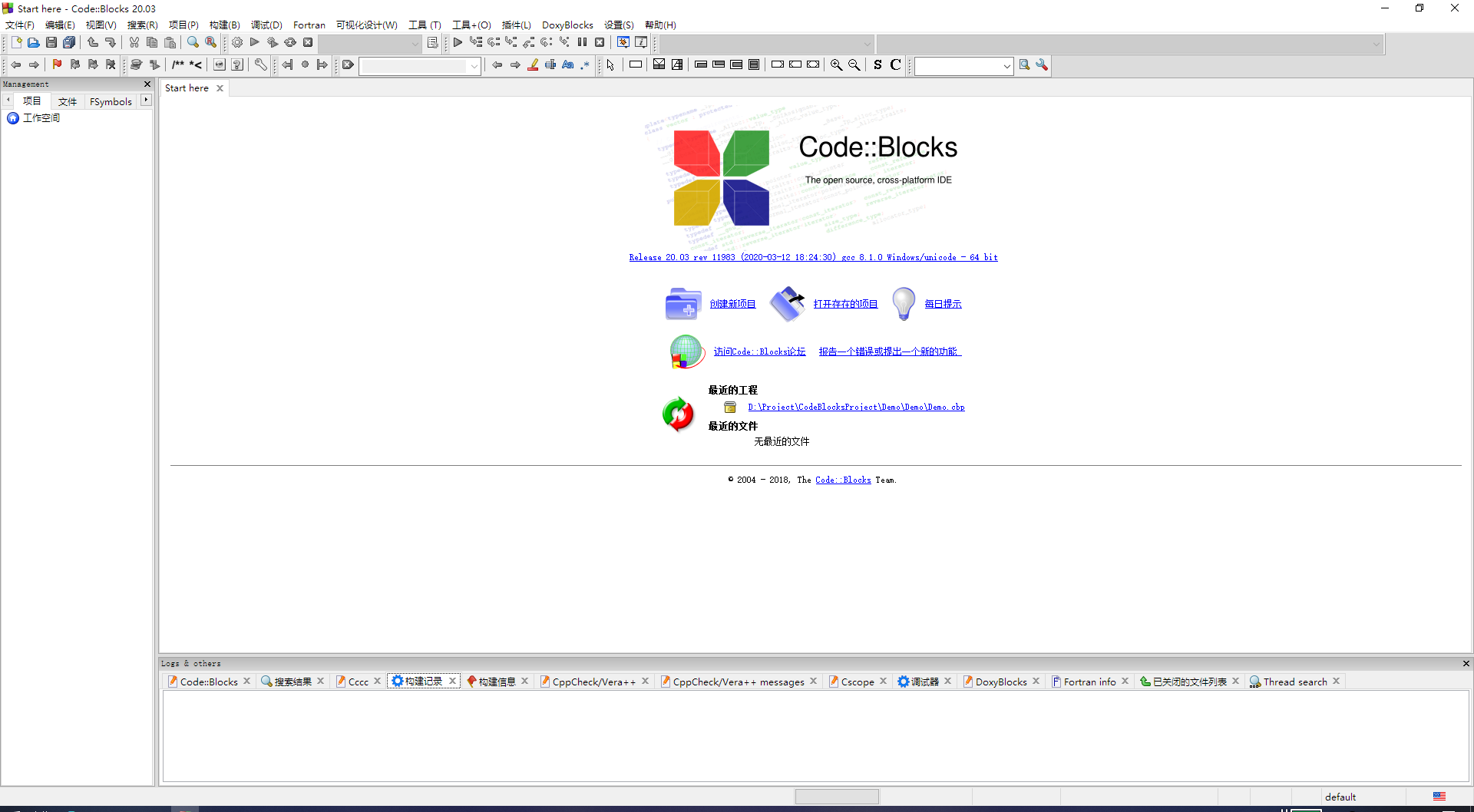Rebuild the project using toolbar icon
1474x812 pixels.
290,42
